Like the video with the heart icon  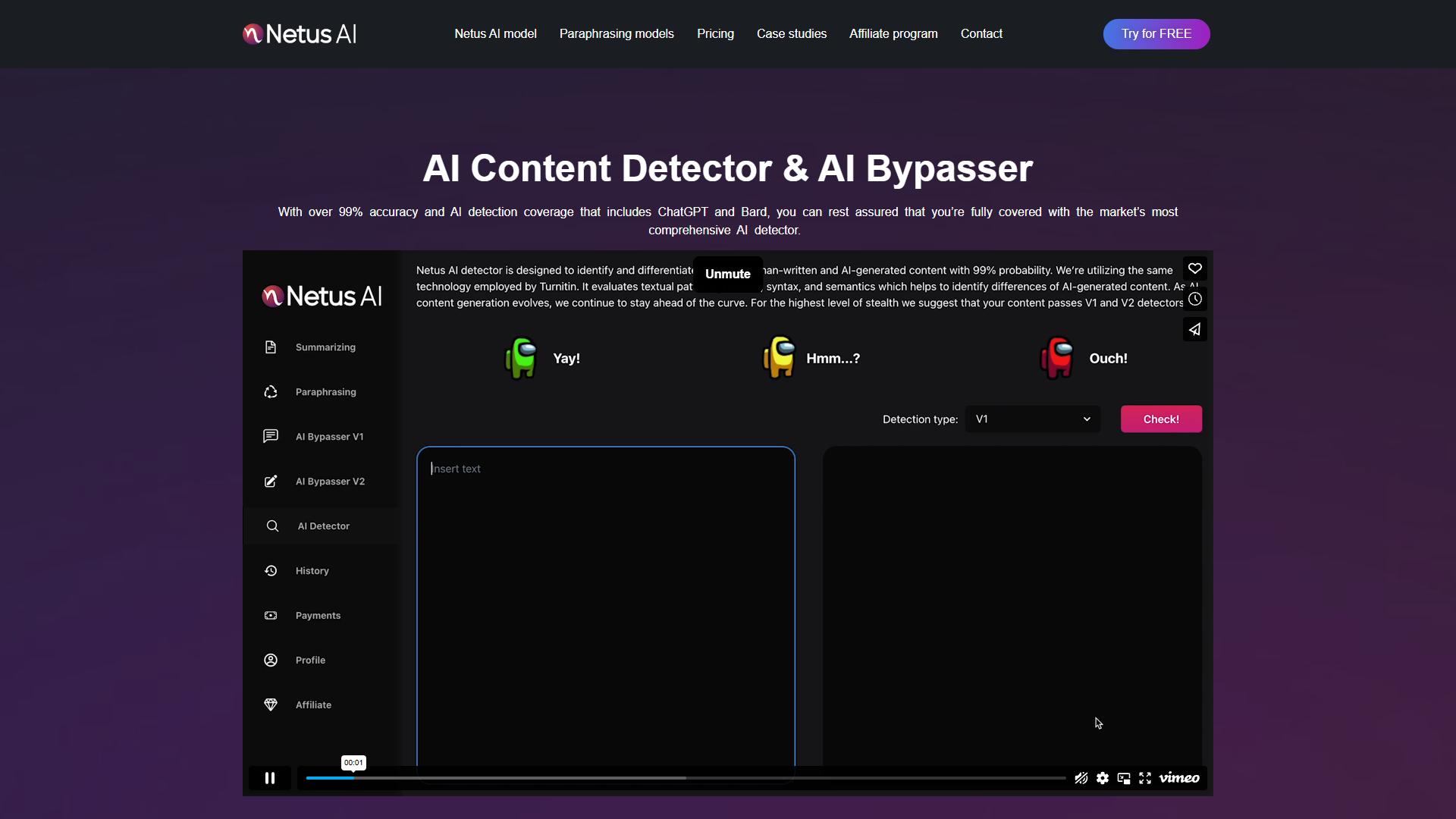click(1196, 268)
